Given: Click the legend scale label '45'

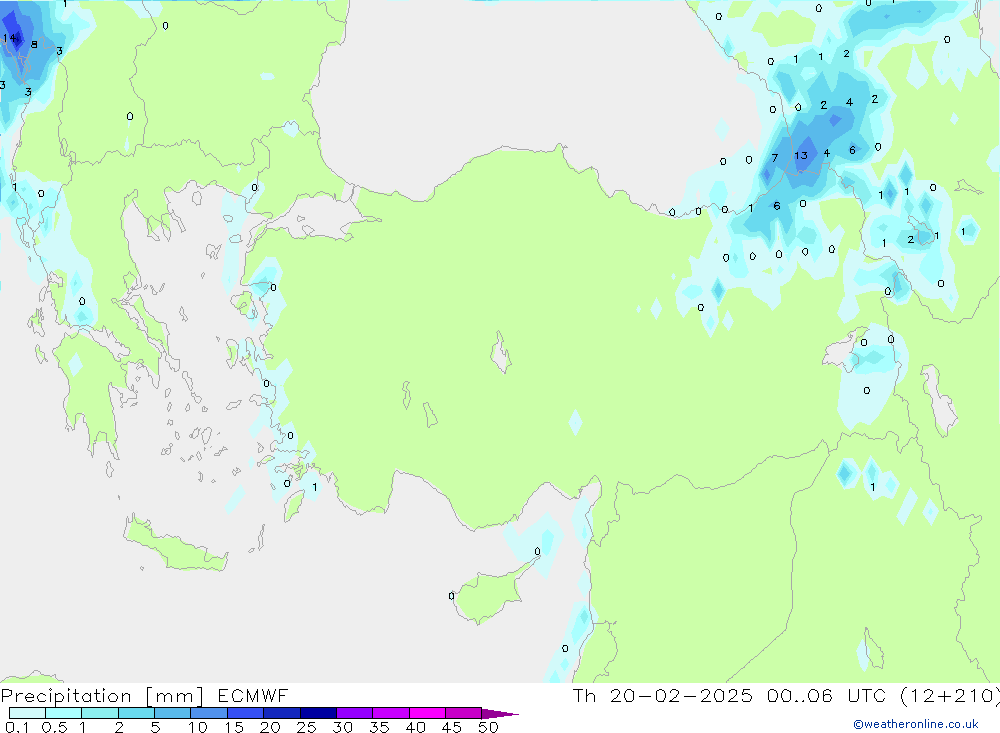Looking at the screenshot, I should coord(452,727).
